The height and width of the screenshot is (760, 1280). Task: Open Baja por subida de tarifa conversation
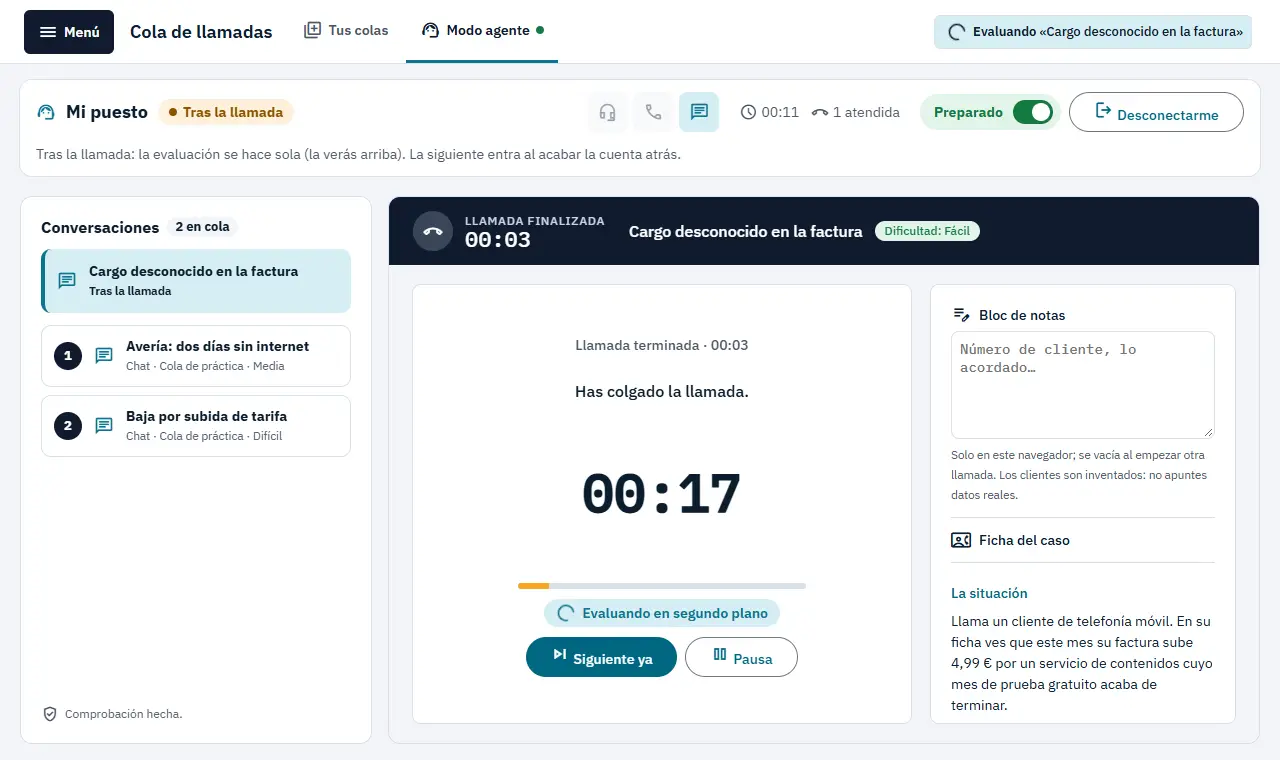[x=196, y=426]
